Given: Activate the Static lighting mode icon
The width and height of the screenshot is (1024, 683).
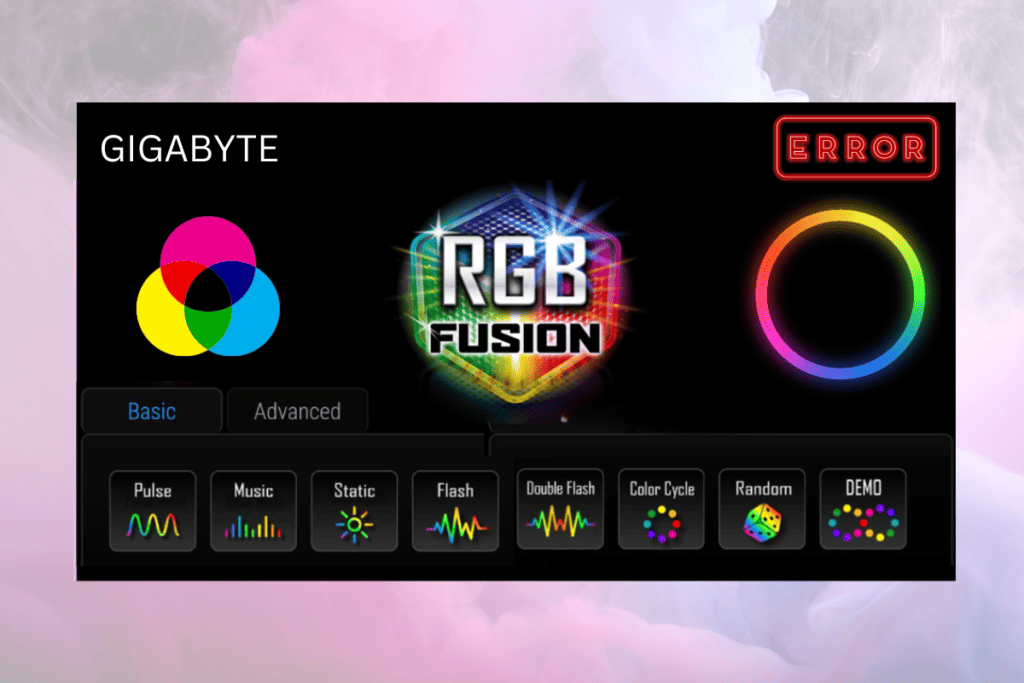Looking at the screenshot, I should click(x=354, y=510).
